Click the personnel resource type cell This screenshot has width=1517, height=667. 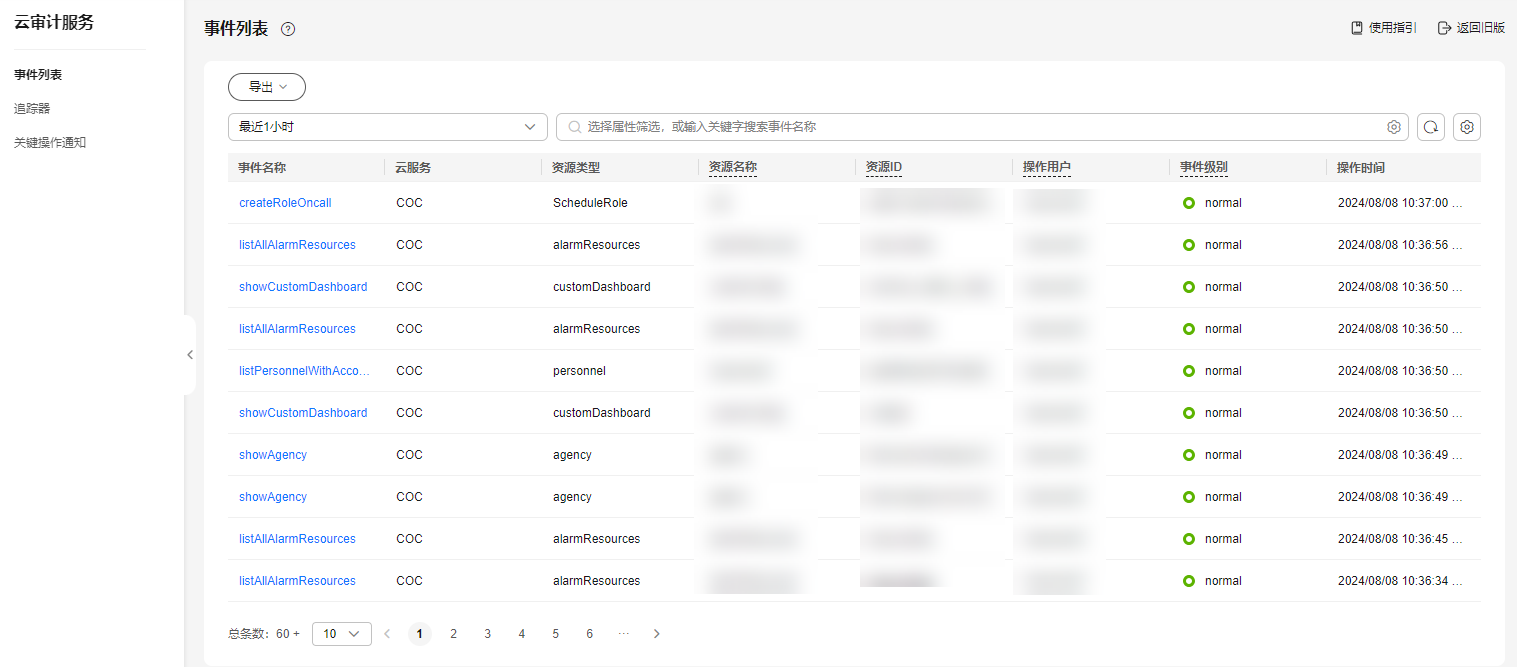579,371
